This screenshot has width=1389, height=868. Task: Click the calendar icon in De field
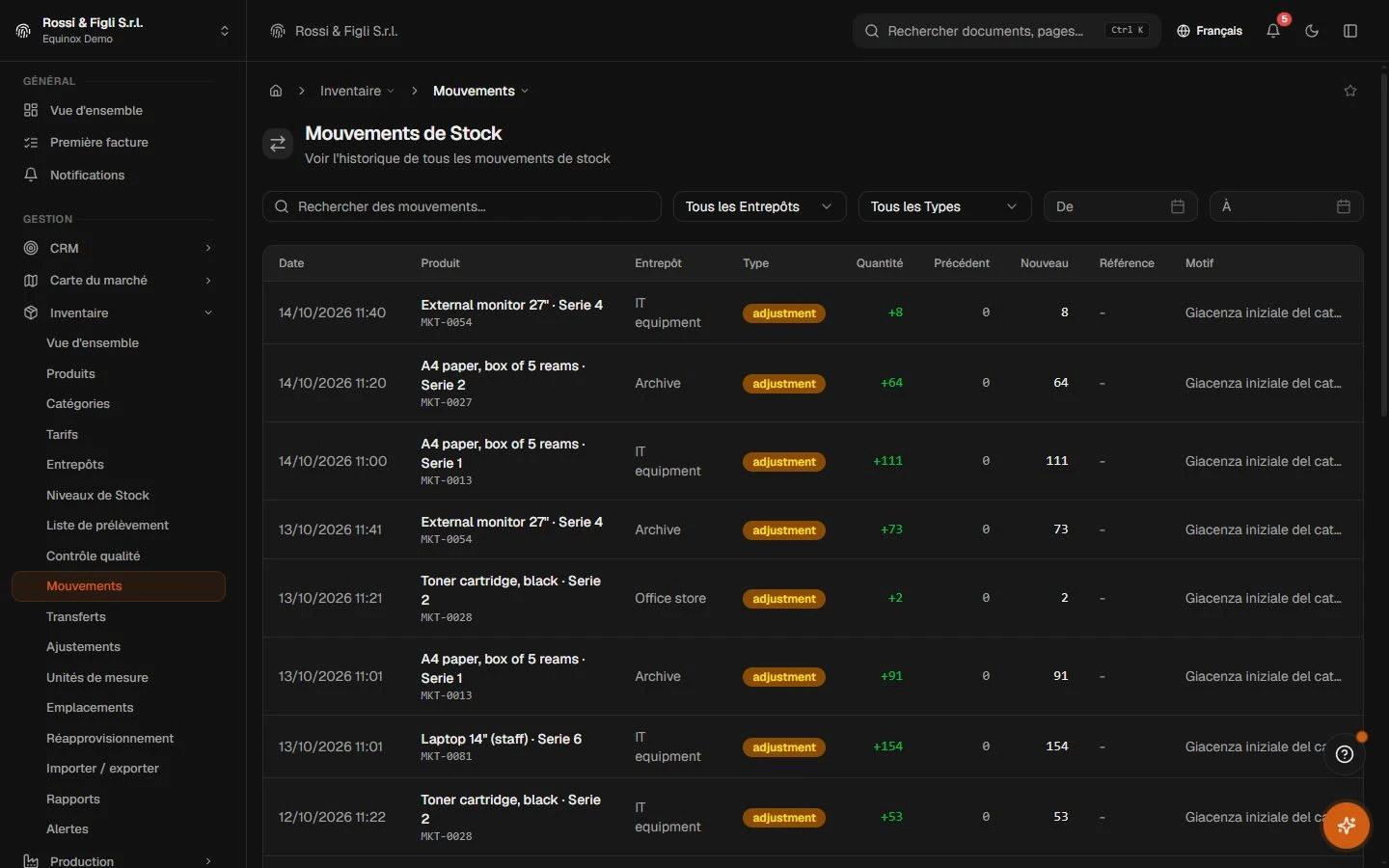(1178, 206)
